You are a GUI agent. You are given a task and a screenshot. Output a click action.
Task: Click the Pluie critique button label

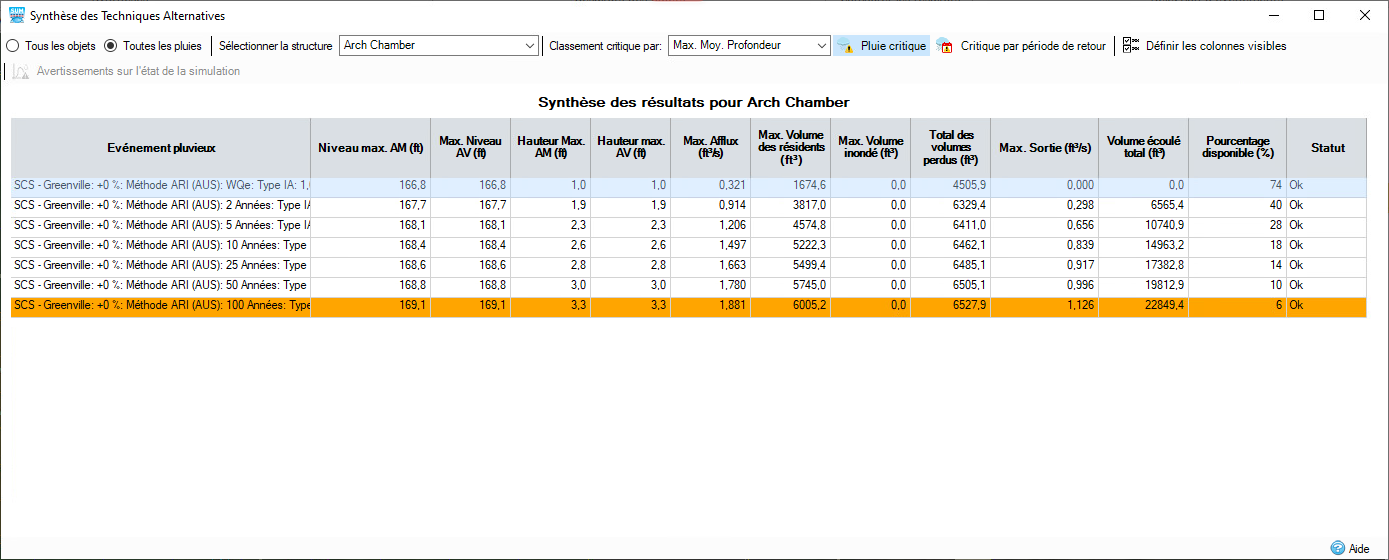pos(893,46)
